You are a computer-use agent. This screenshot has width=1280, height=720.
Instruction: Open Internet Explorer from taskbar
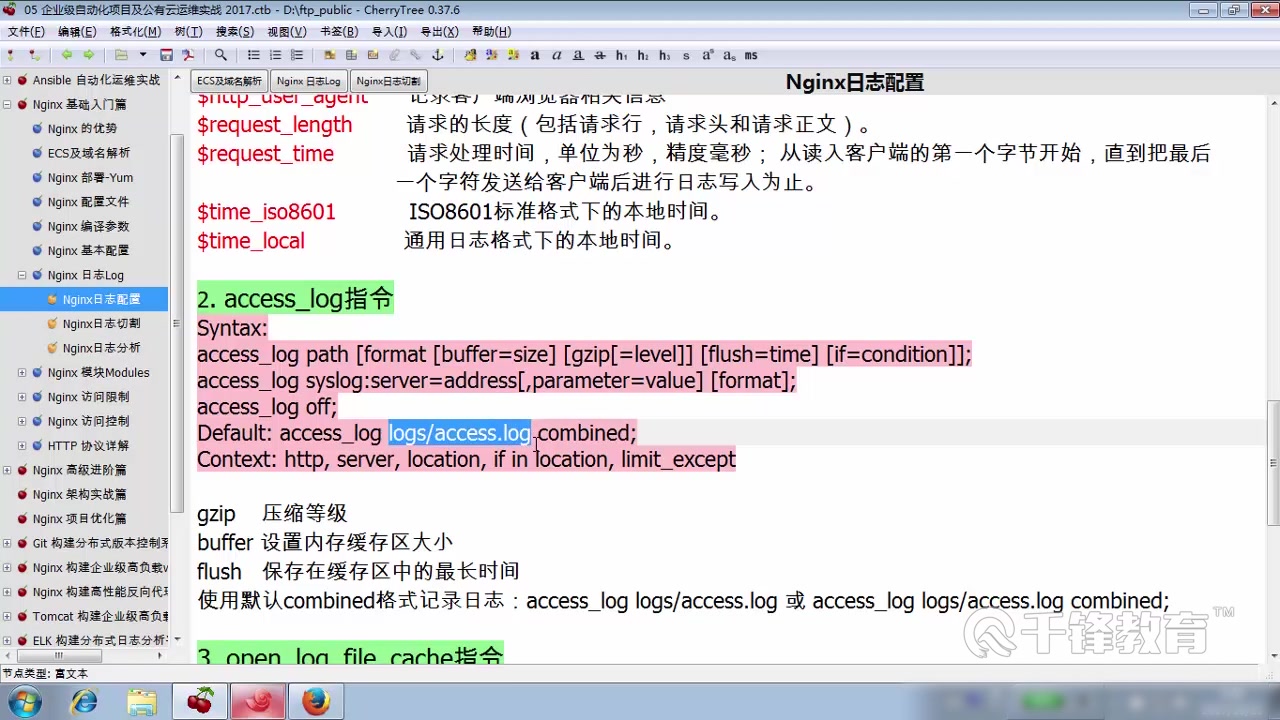click(x=84, y=702)
